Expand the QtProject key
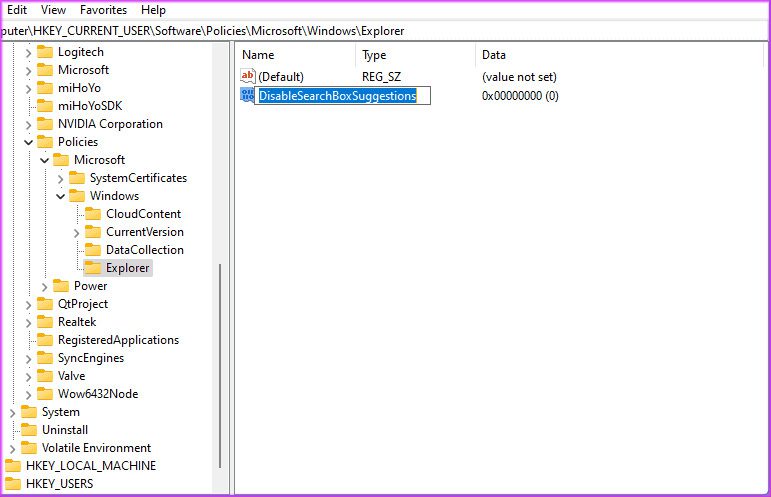Screen dimensions: 771x497 tap(28, 305)
